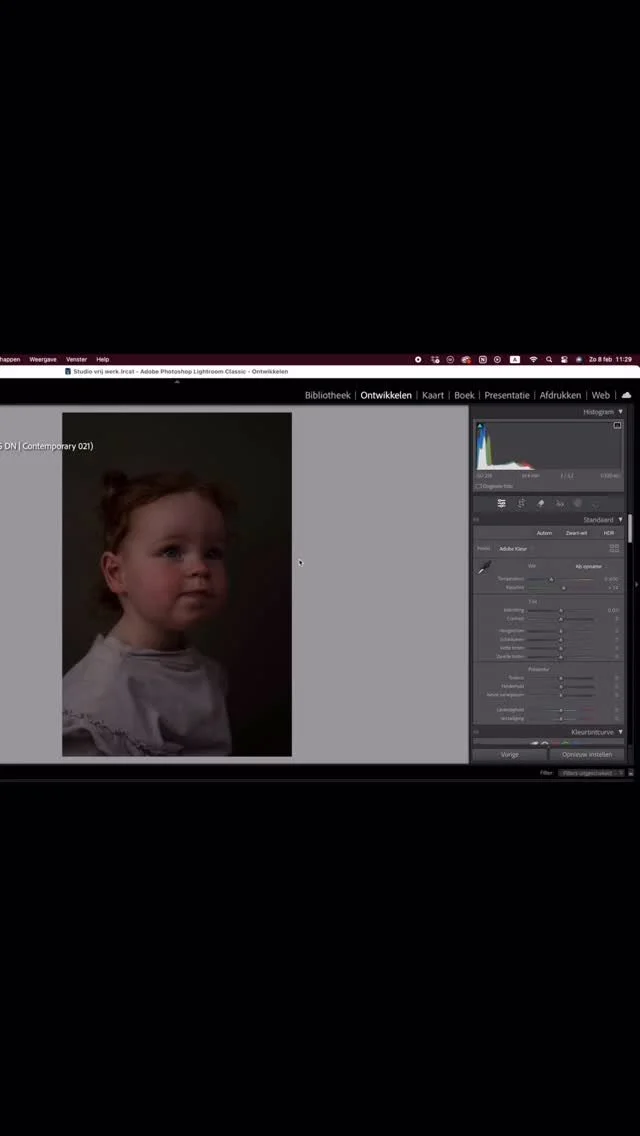Adjust the Kleurtint slider
The height and width of the screenshot is (1136, 640).
[x=561, y=588]
